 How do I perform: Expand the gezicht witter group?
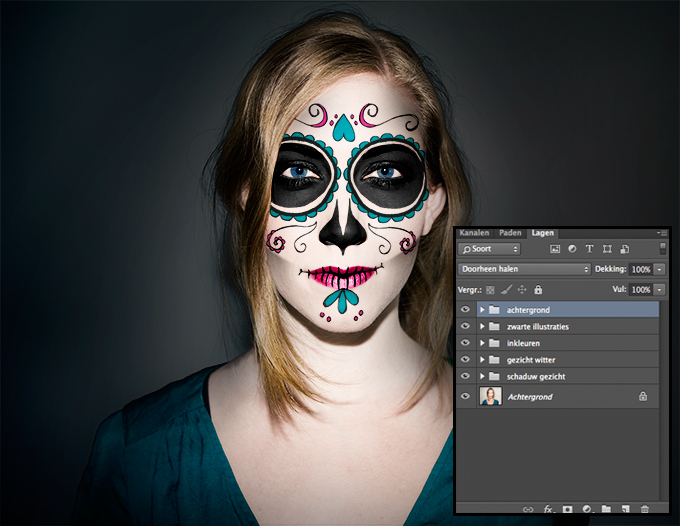[482, 359]
